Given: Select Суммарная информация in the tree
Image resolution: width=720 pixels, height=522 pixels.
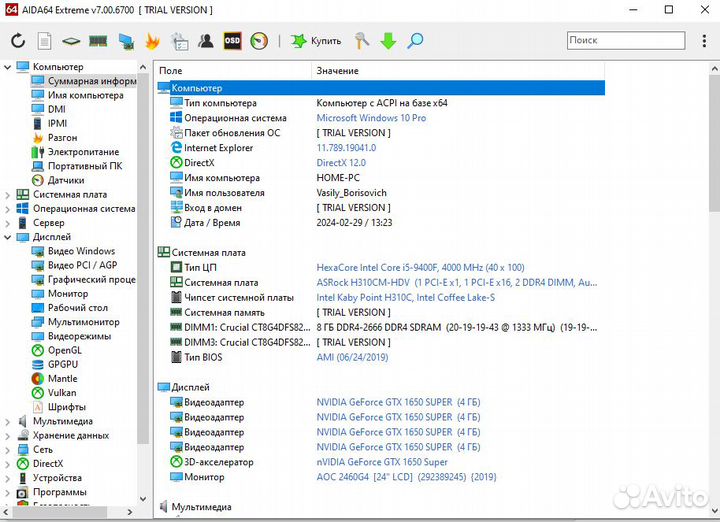Looking at the screenshot, I should coord(84,81).
